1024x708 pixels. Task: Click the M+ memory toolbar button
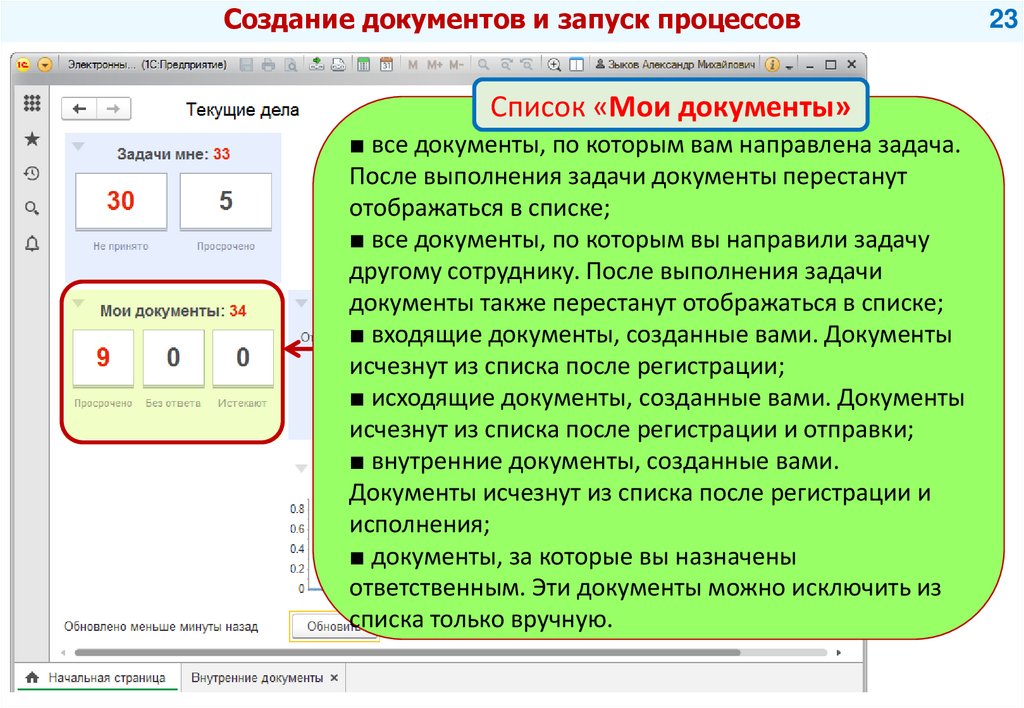click(x=435, y=65)
